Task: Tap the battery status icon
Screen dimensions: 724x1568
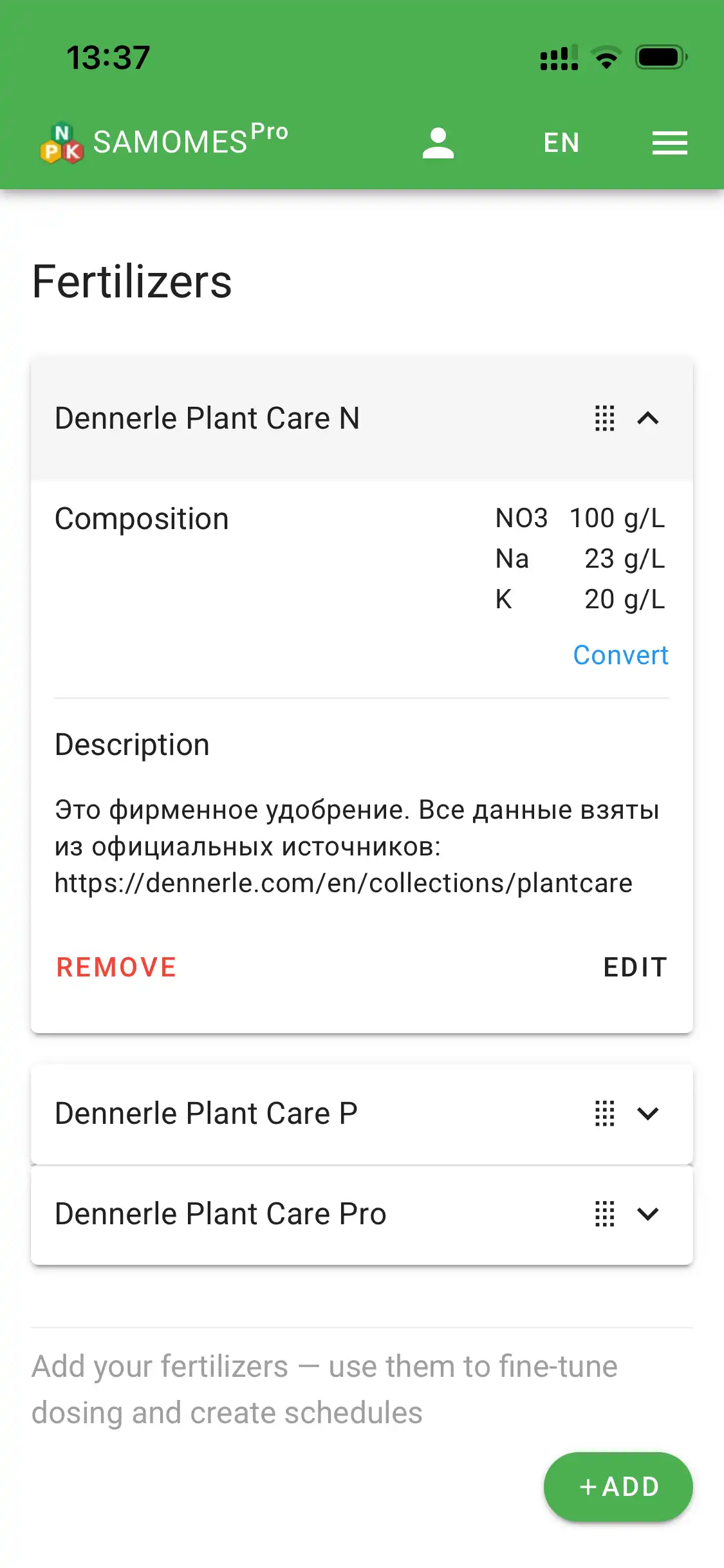Action: 661,57
